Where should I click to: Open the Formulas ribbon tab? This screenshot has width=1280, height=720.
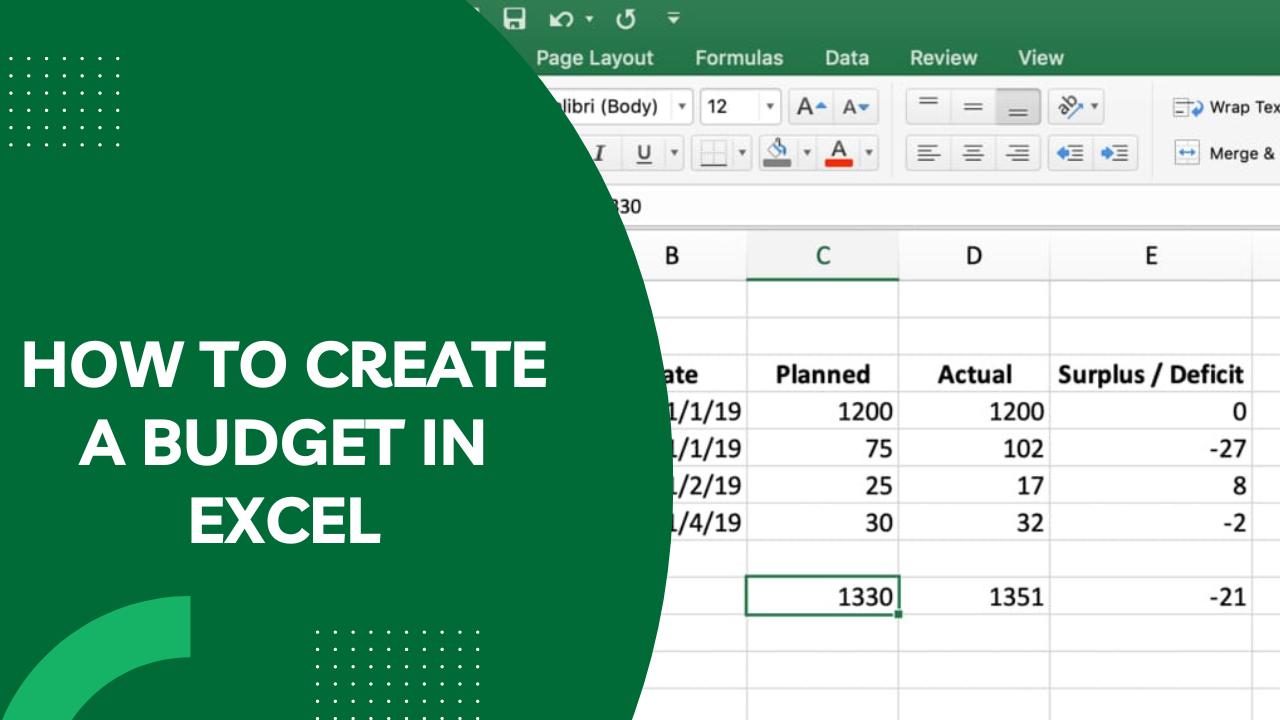pyautogui.click(x=739, y=58)
